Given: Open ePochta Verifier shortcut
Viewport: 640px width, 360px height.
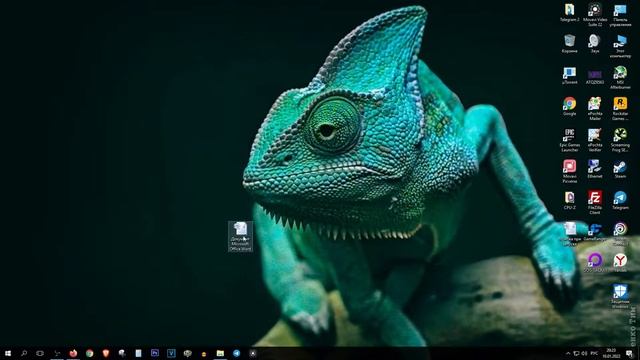Looking at the screenshot, I should click(x=595, y=140).
